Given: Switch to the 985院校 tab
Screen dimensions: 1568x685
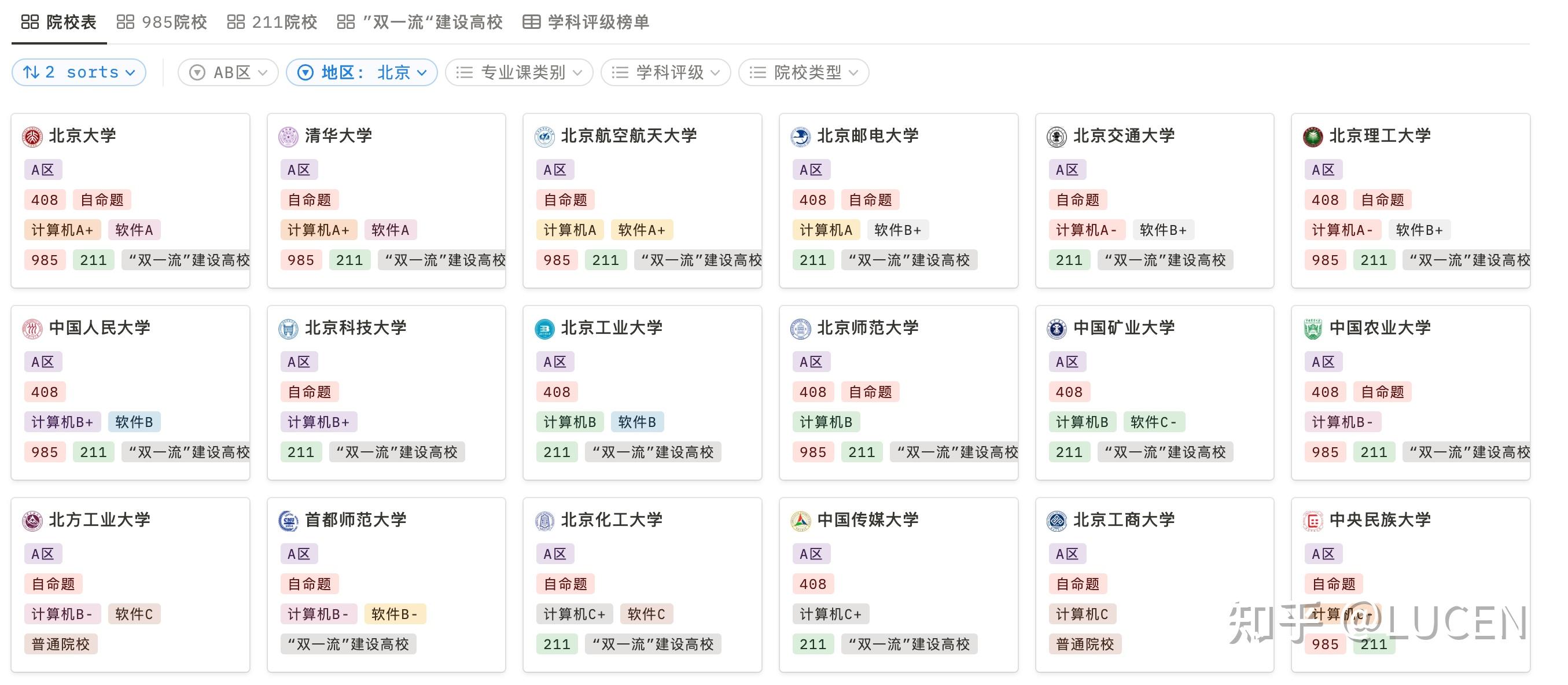Looking at the screenshot, I should pyautogui.click(x=162, y=23).
